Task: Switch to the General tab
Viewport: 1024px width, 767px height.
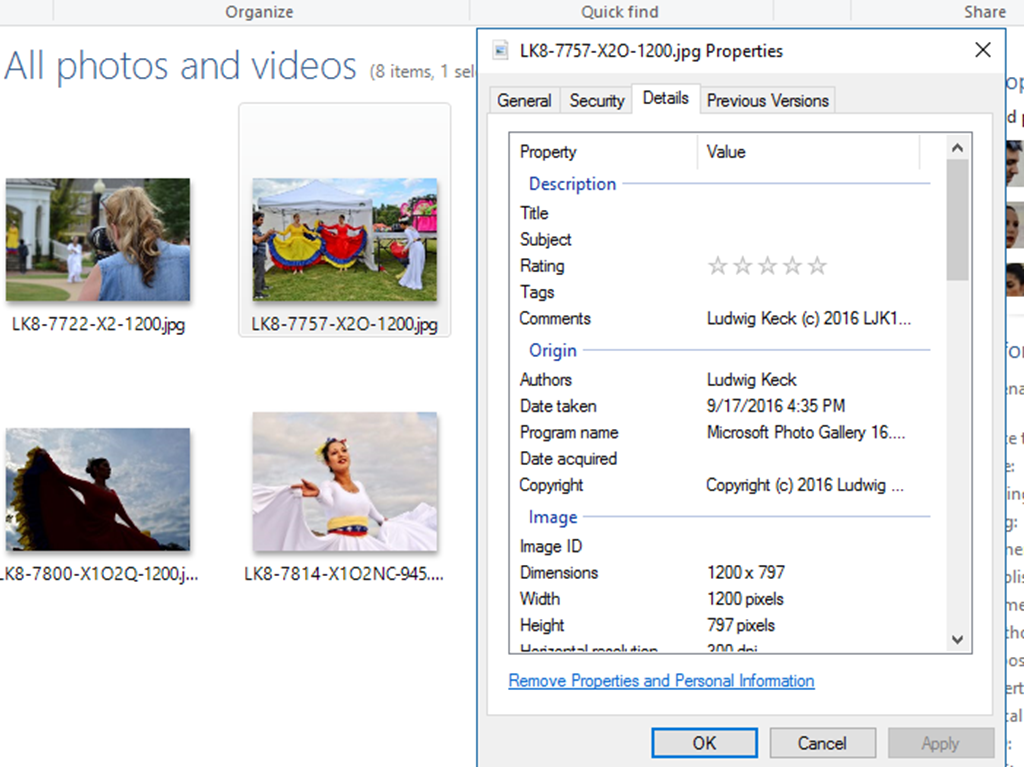Action: (524, 101)
